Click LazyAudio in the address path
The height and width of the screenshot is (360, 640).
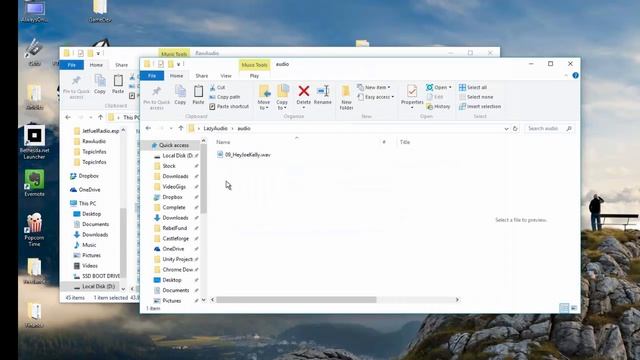[x=216, y=128]
